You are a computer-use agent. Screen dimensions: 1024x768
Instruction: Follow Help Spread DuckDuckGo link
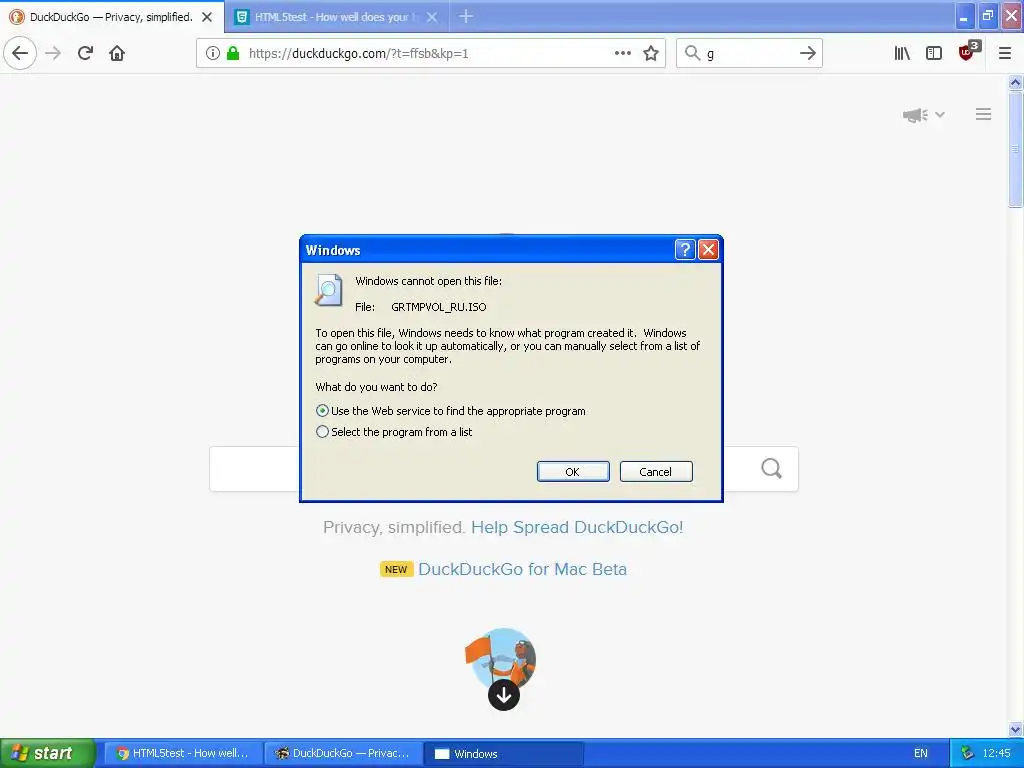(x=577, y=527)
